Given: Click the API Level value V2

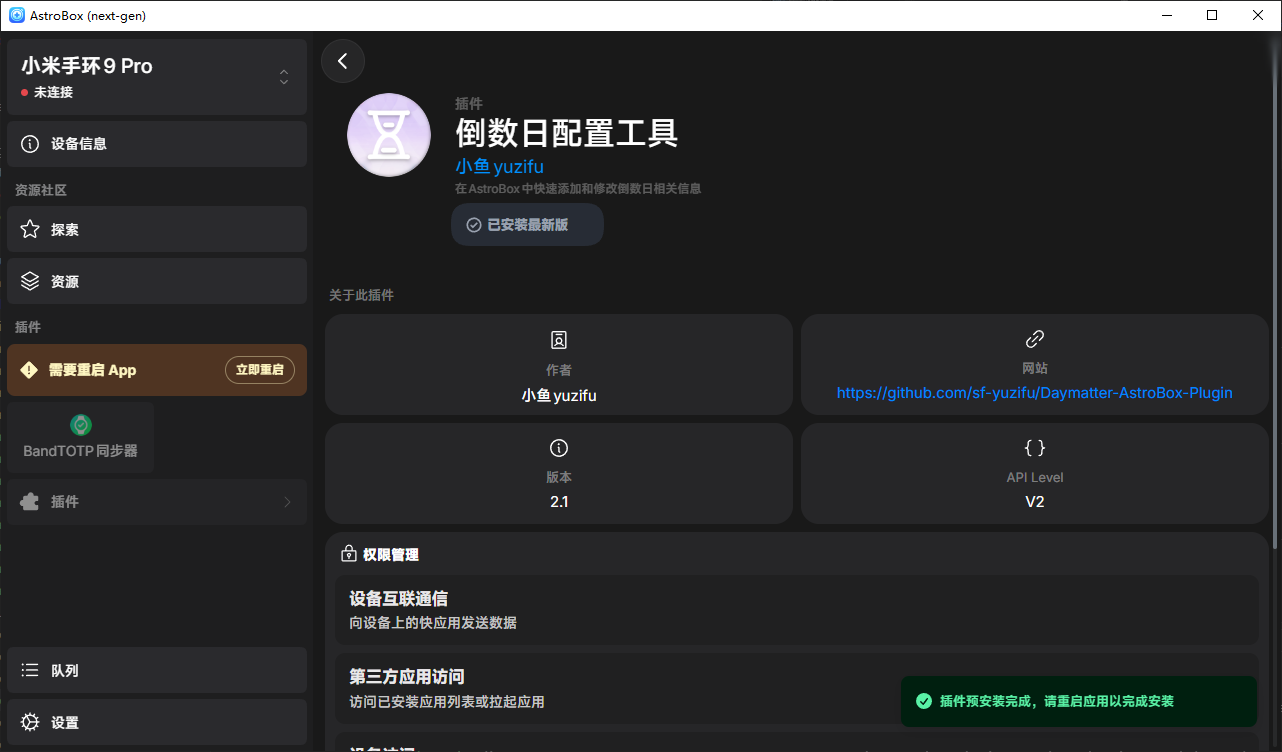Looking at the screenshot, I should 1035,502.
